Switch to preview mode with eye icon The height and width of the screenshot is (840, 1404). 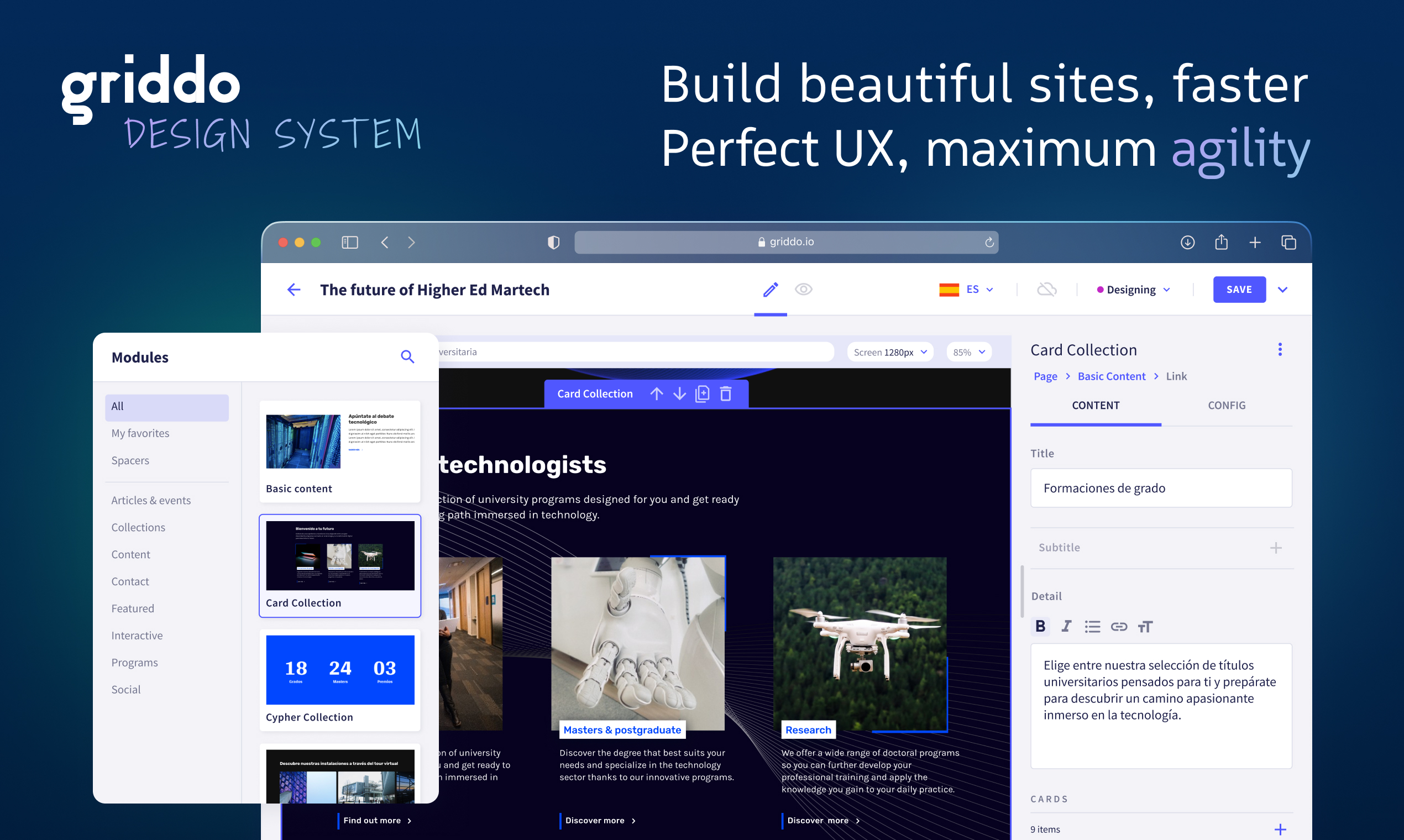pyautogui.click(x=803, y=290)
